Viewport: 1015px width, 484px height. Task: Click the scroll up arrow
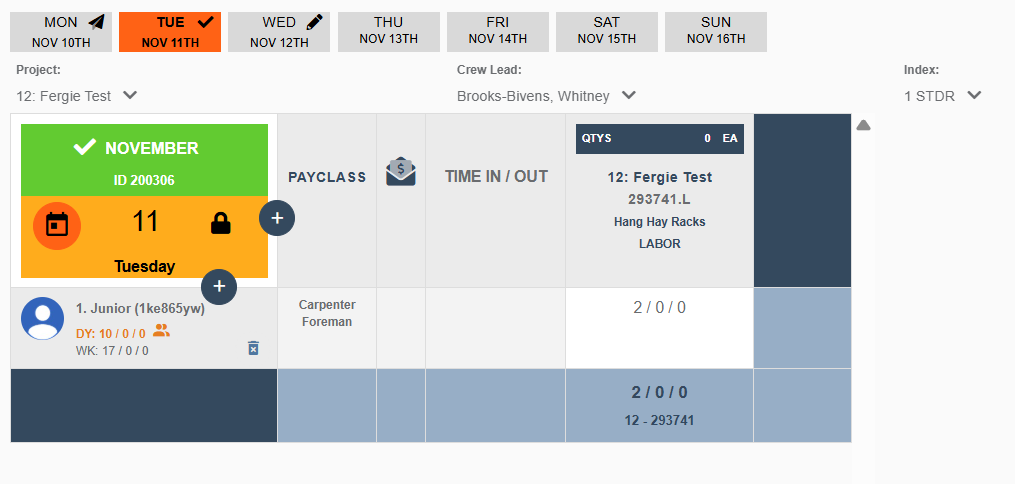(x=864, y=125)
